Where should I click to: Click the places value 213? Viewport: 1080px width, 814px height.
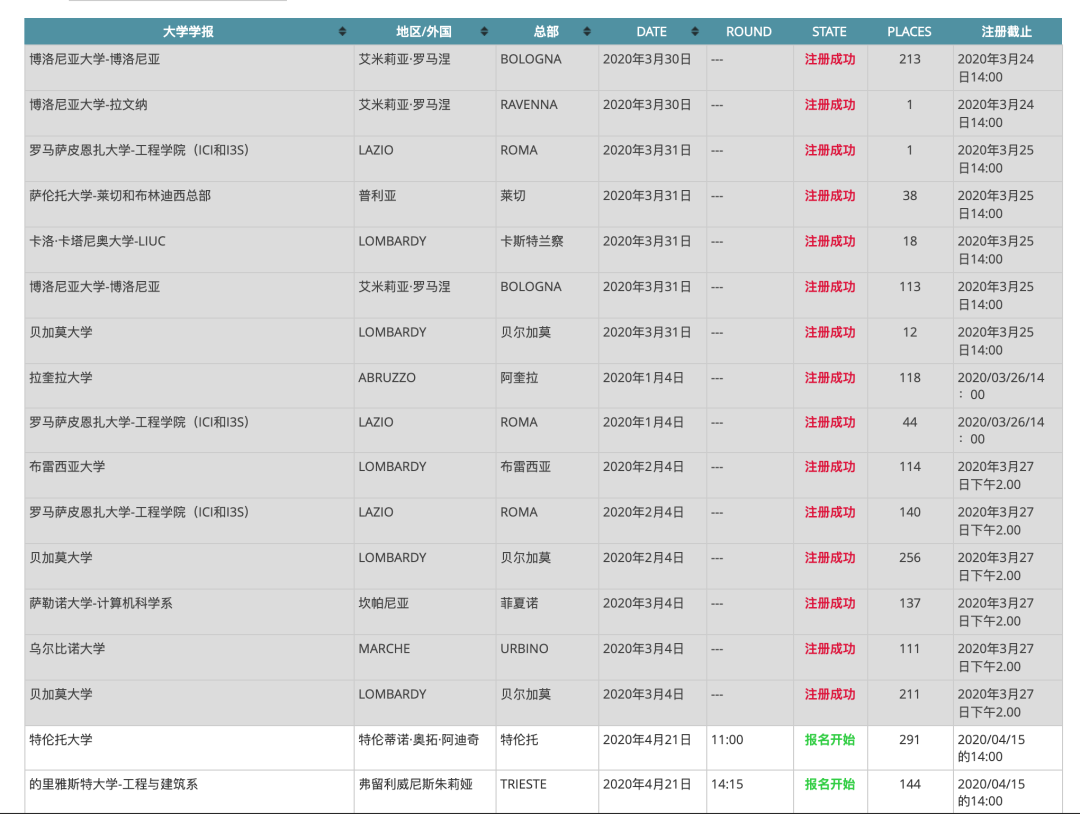910,59
